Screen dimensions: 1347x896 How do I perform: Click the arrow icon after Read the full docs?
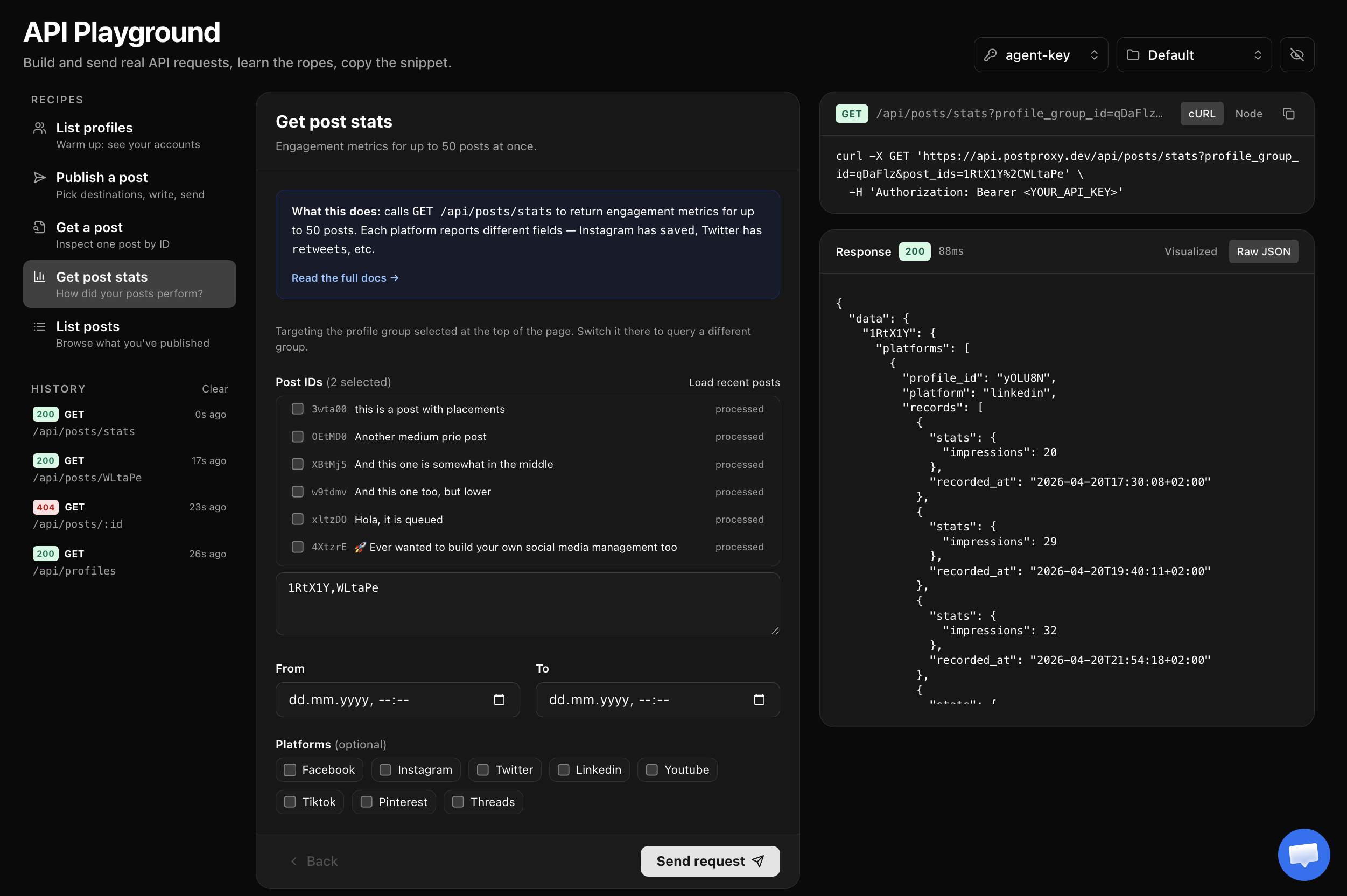point(394,278)
